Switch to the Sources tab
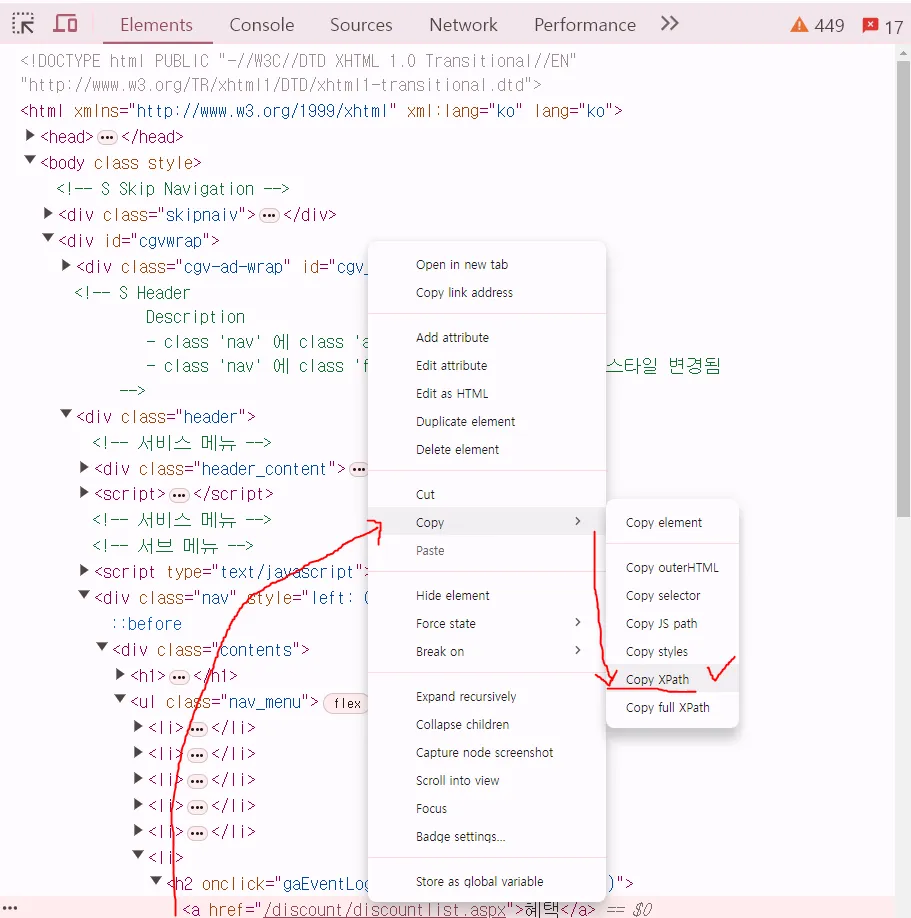 [x=361, y=25]
